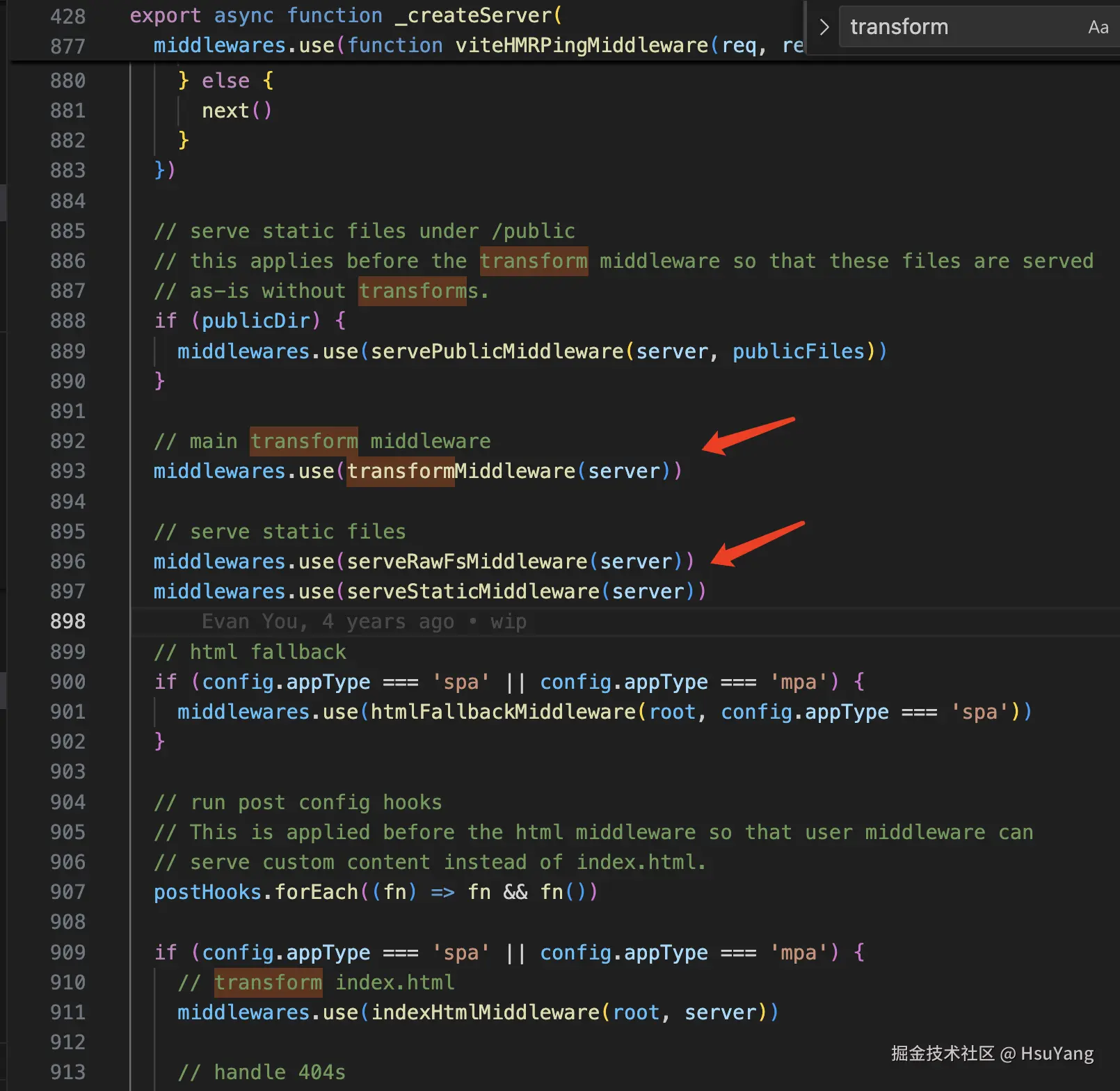Click "publicFiles" argument on line 889
The image size is (1120, 1091).
coord(799,351)
